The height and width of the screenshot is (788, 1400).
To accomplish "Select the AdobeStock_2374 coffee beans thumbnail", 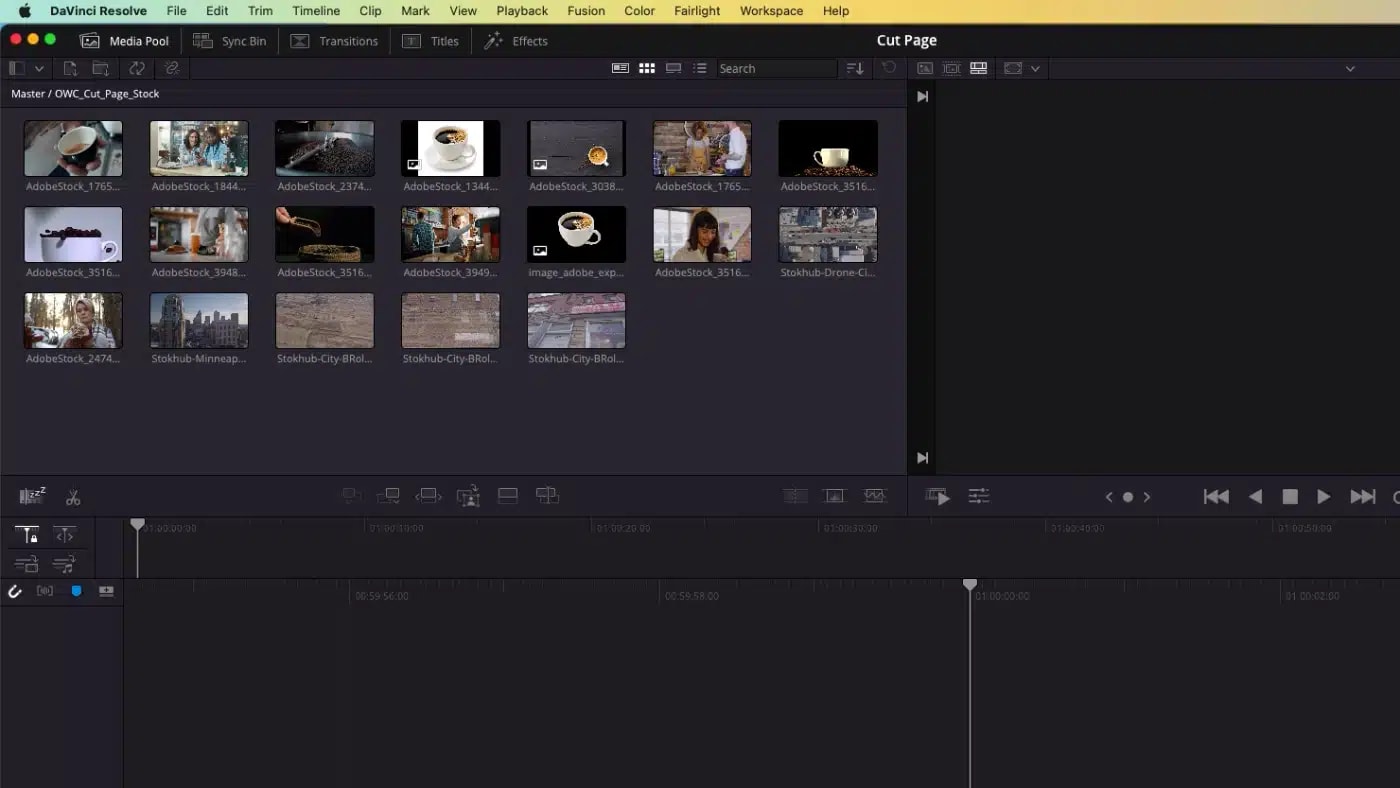I will pos(324,147).
